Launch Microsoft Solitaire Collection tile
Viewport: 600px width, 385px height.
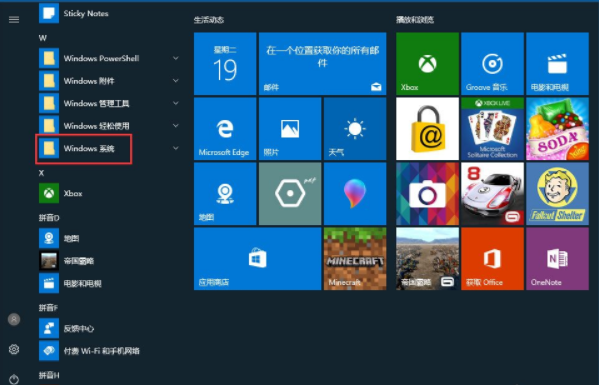[492, 129]
